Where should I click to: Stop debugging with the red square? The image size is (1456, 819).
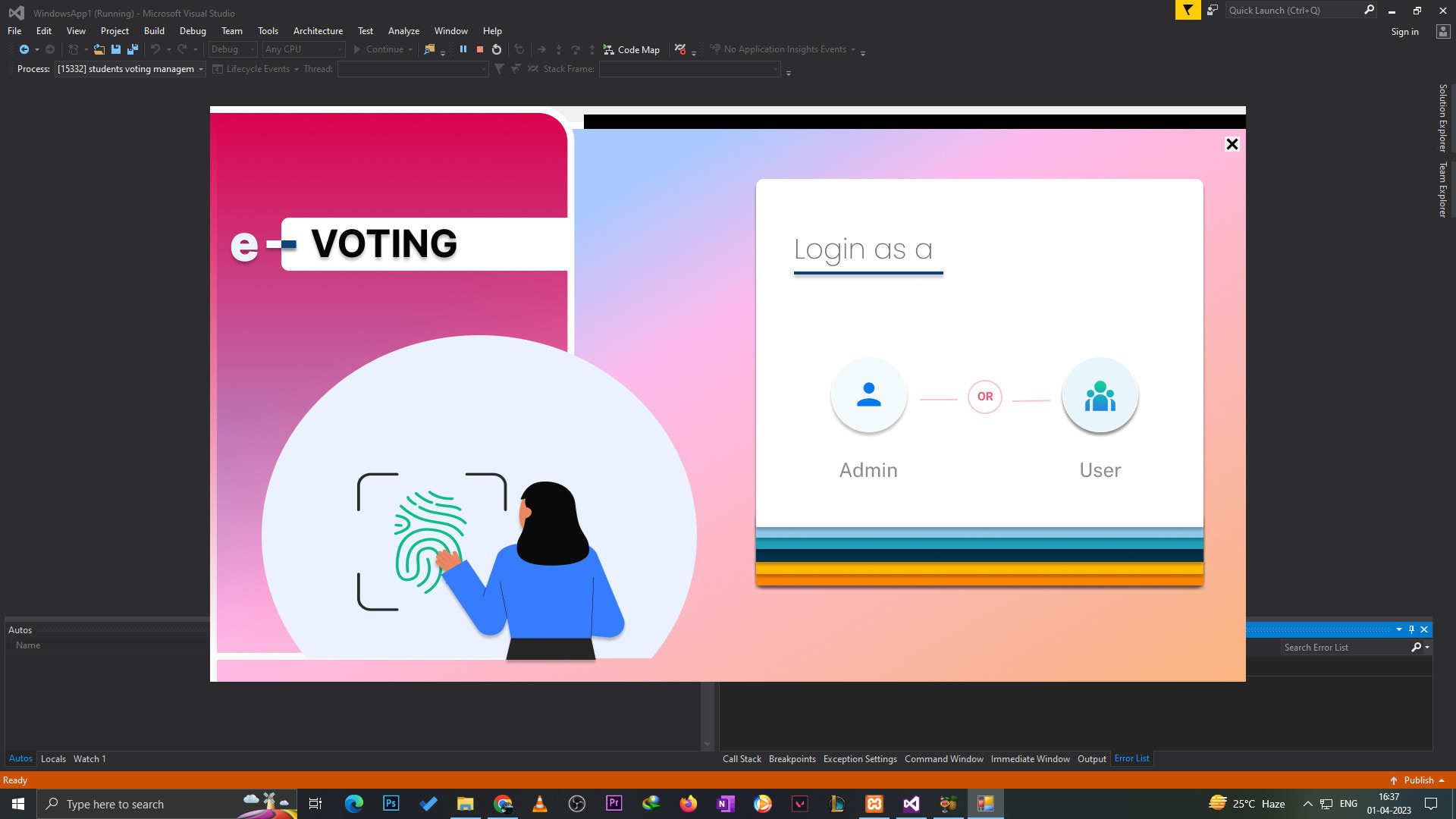[x=480, y=49]
